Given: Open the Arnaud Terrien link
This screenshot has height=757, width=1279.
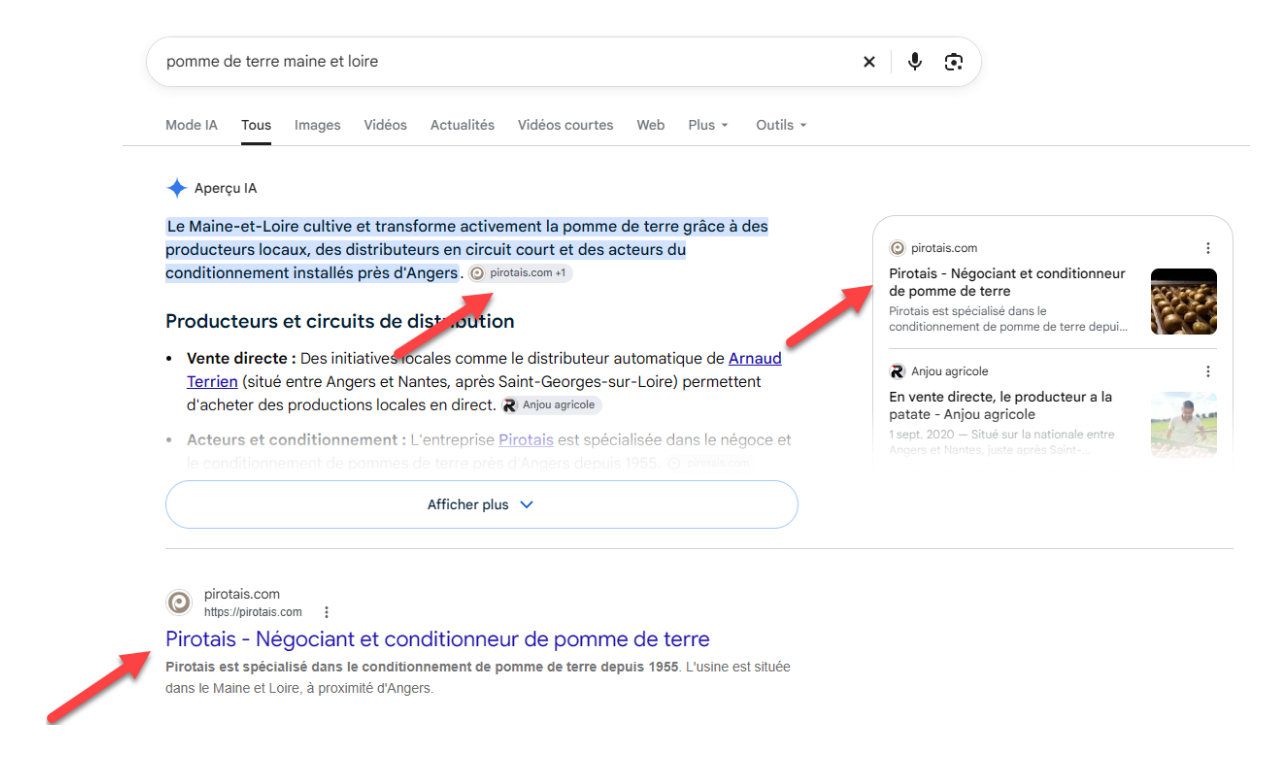Looking at the screenshot, I should click(x=755, y=358).
